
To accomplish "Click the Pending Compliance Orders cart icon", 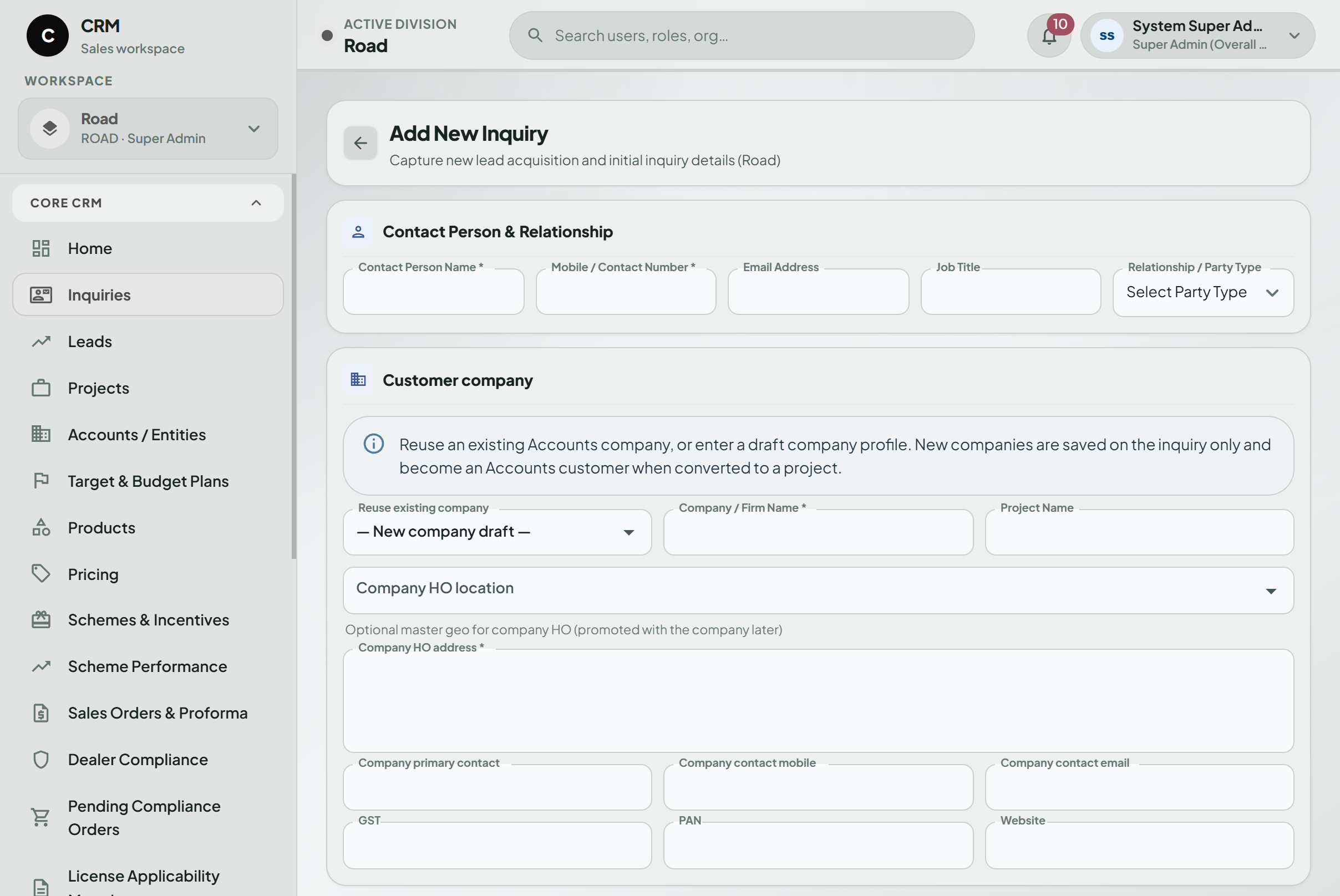I will point(41,818).
